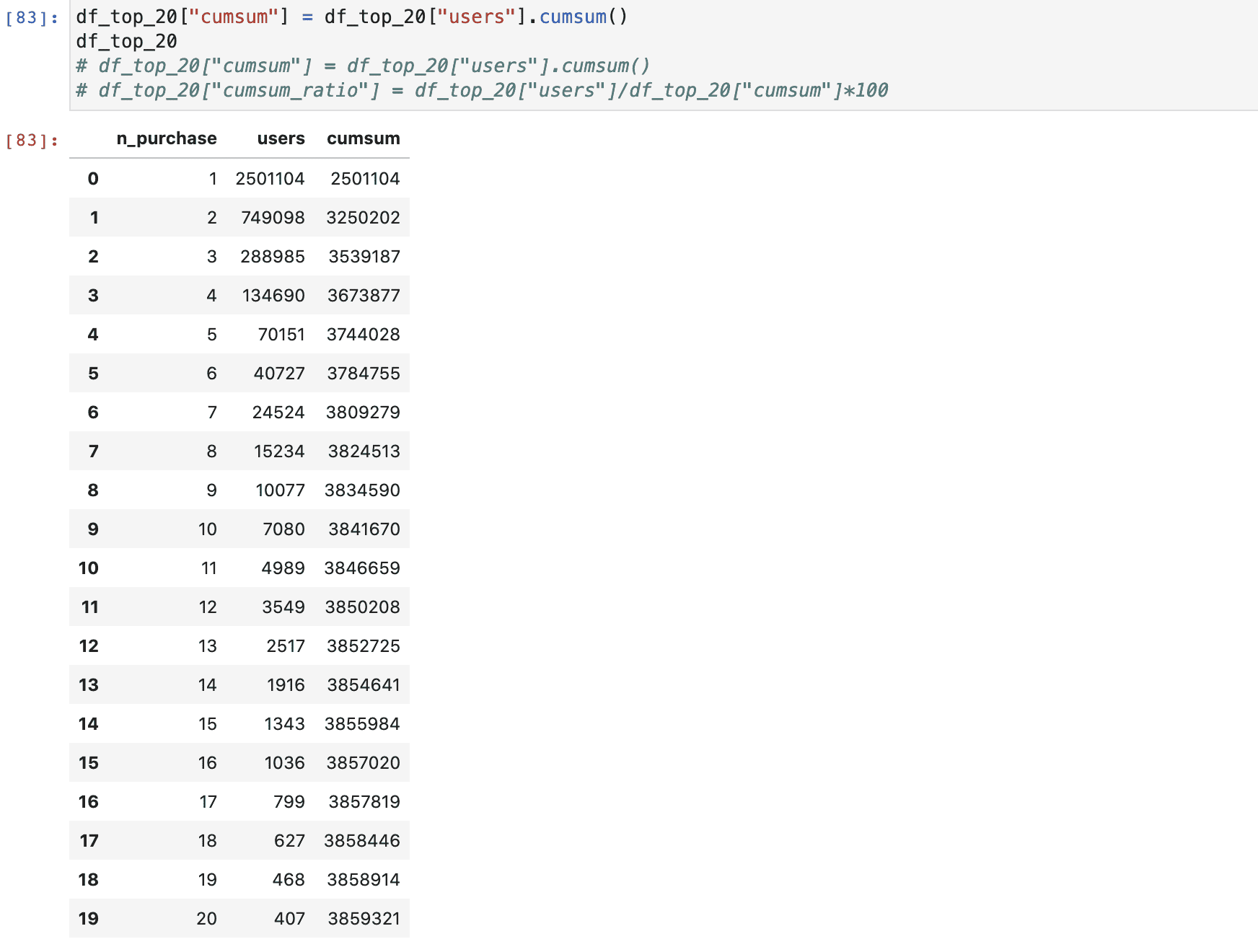Click cumsum value 3857819
The image size is (1258, 952).
point(365,802)
